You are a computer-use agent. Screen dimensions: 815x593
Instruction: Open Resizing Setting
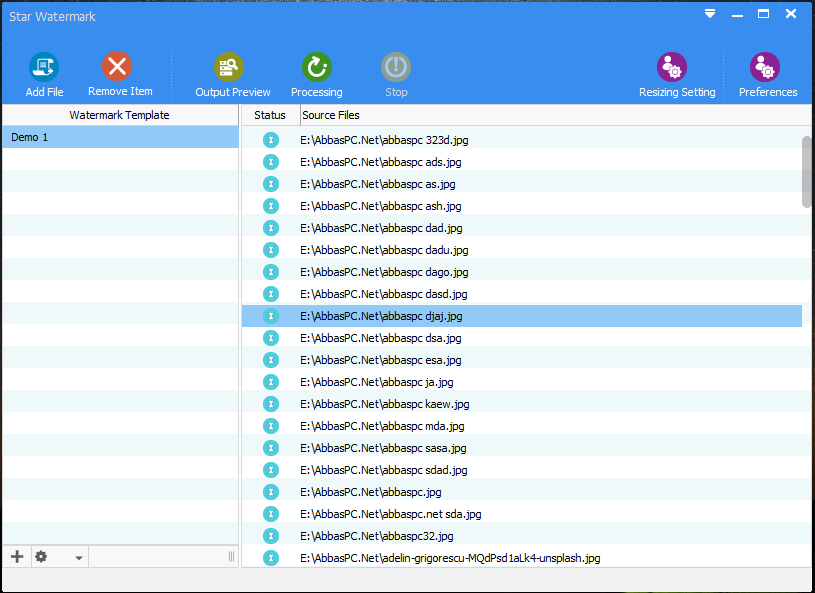pos(672,67)
